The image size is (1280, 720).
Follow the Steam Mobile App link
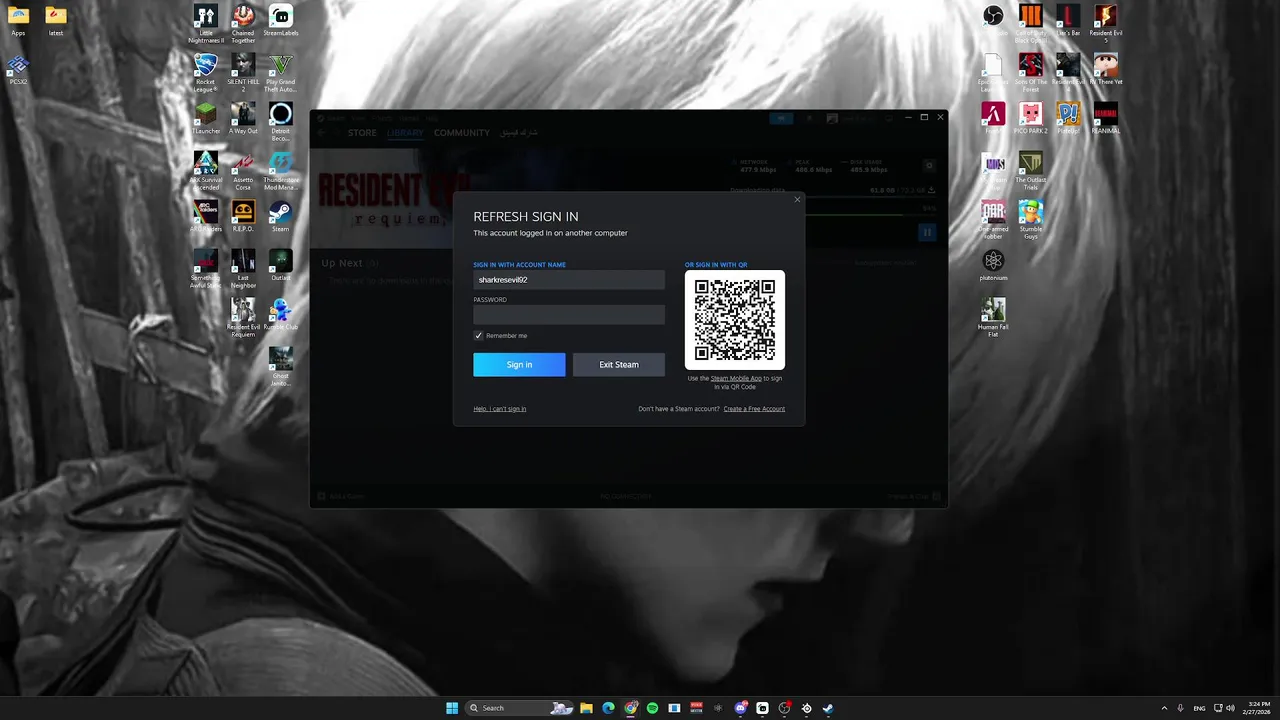pos(736,378)
